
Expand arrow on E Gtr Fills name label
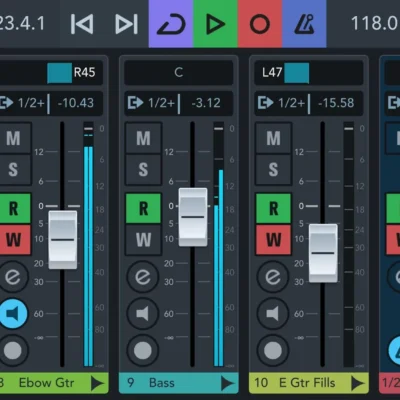(x=357, y=383)
